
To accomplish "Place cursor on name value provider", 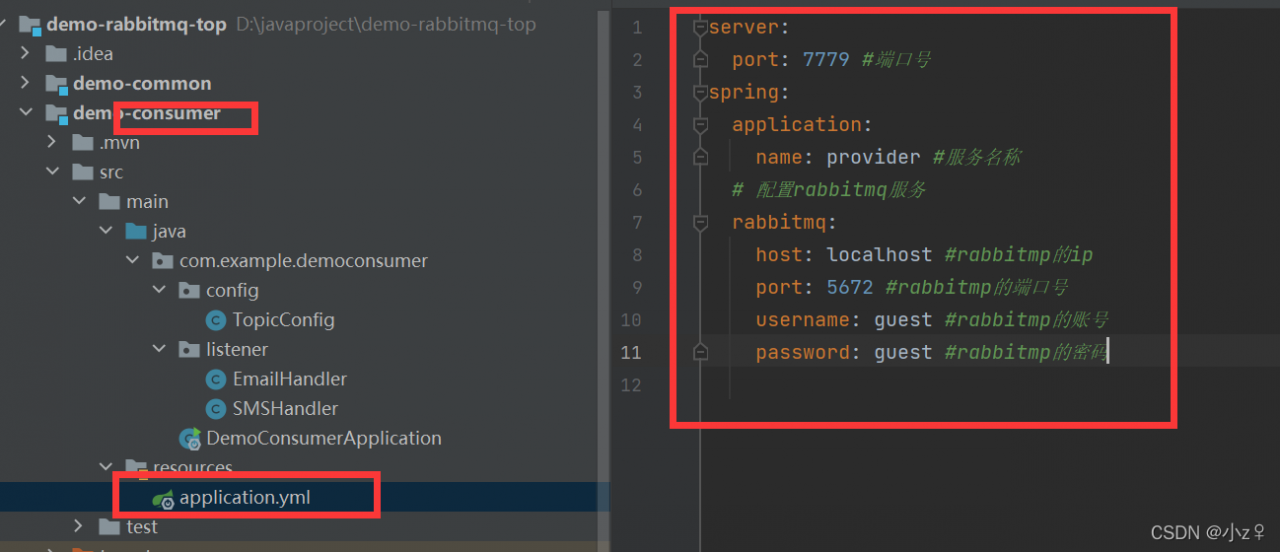I will point(873,157).
